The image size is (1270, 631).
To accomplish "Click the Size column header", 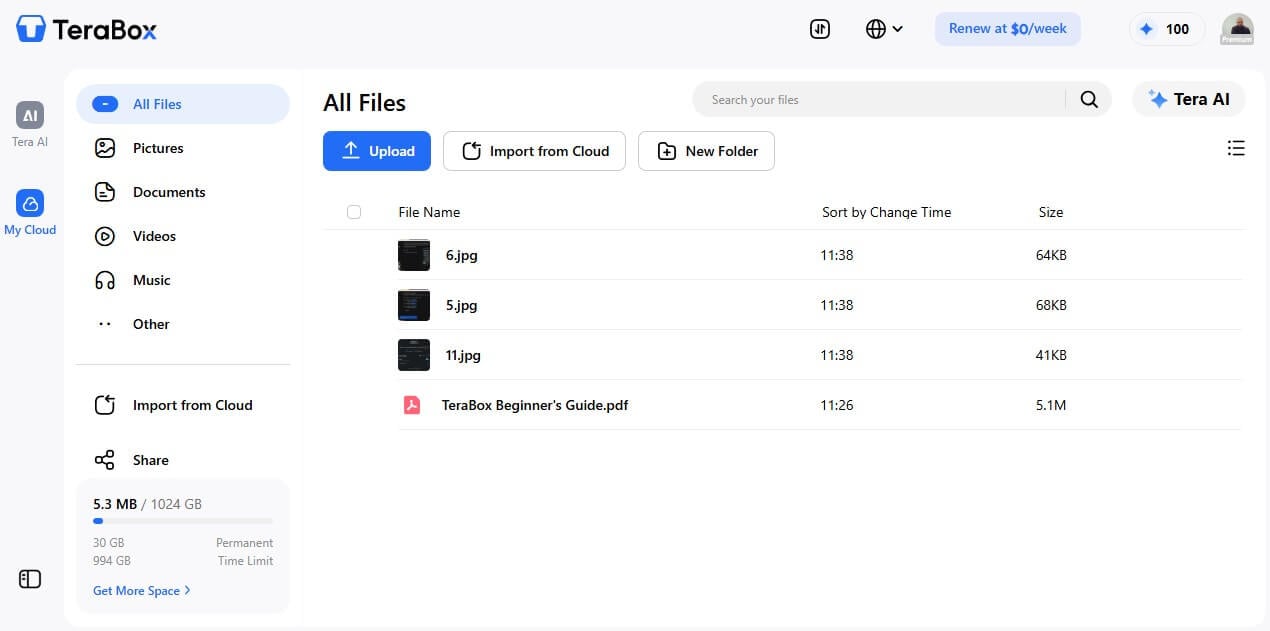I will (x=1051, y=212).
